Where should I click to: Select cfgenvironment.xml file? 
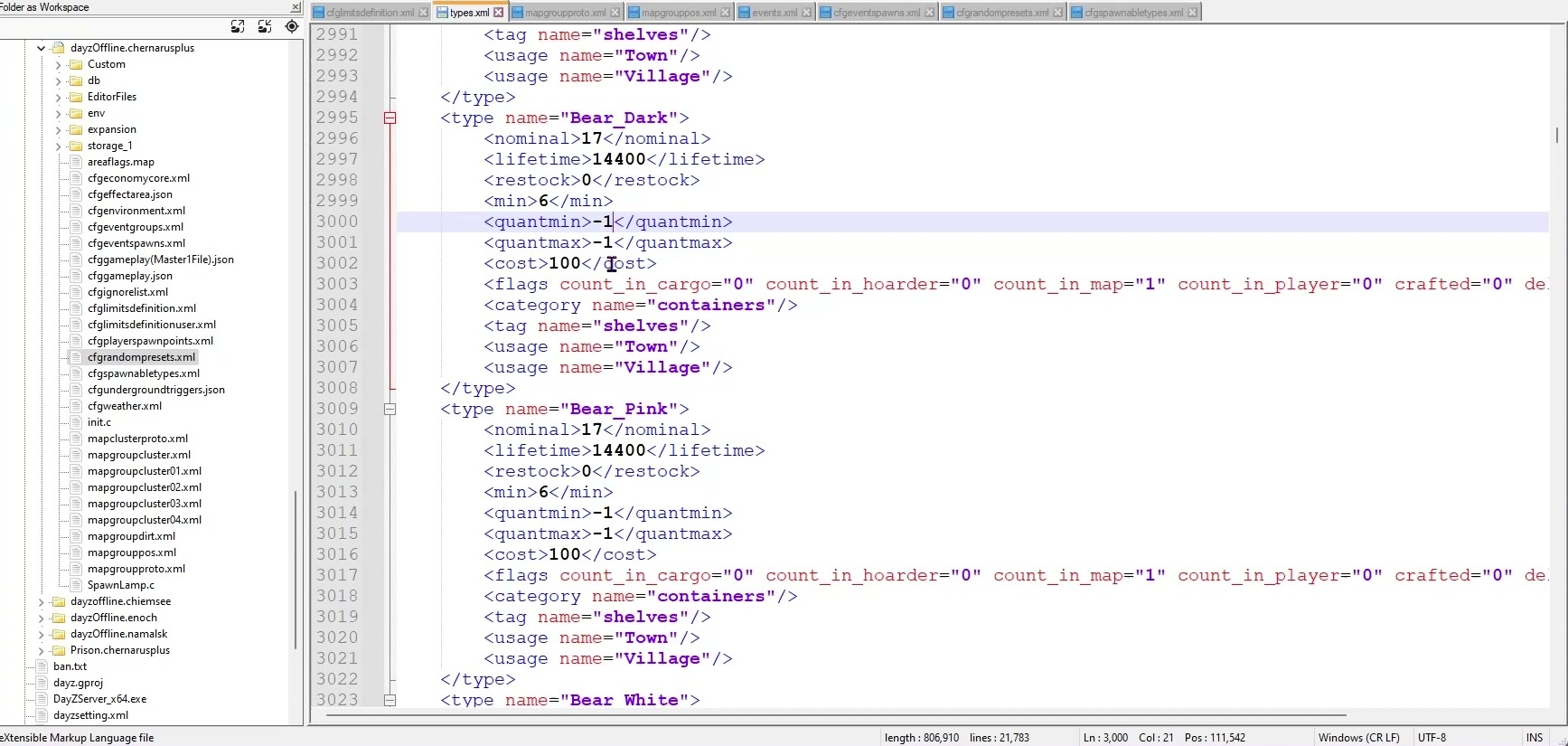(x=136, y=211)
